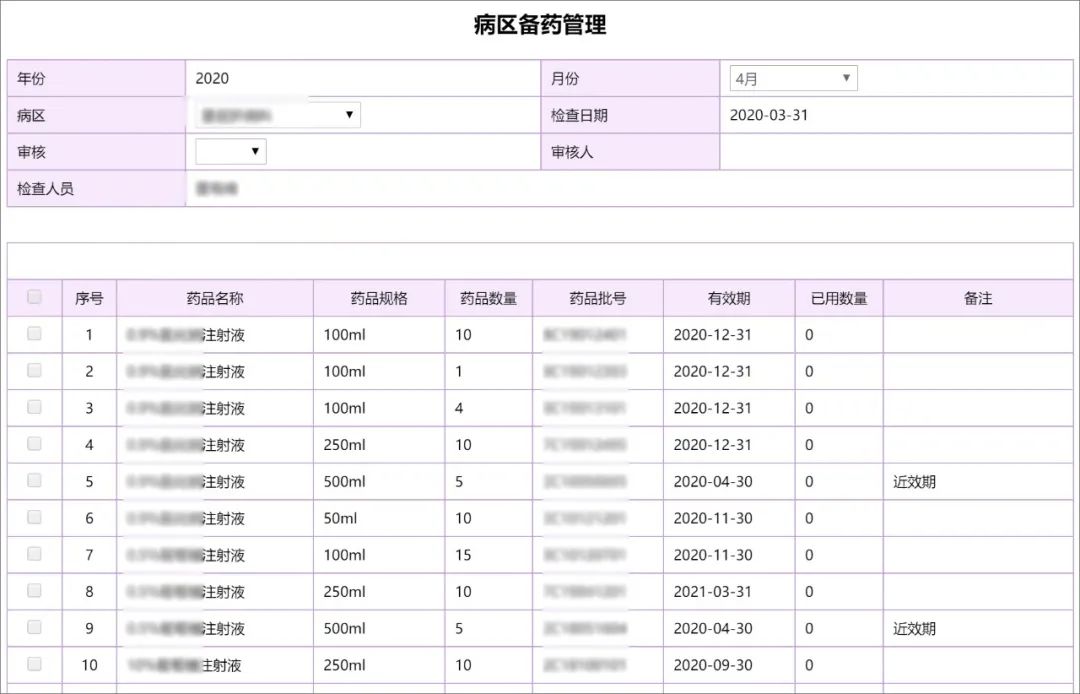Screen dimensions: 1080x694
Task: Click the drug name in row 1
Action: [186, 335]
